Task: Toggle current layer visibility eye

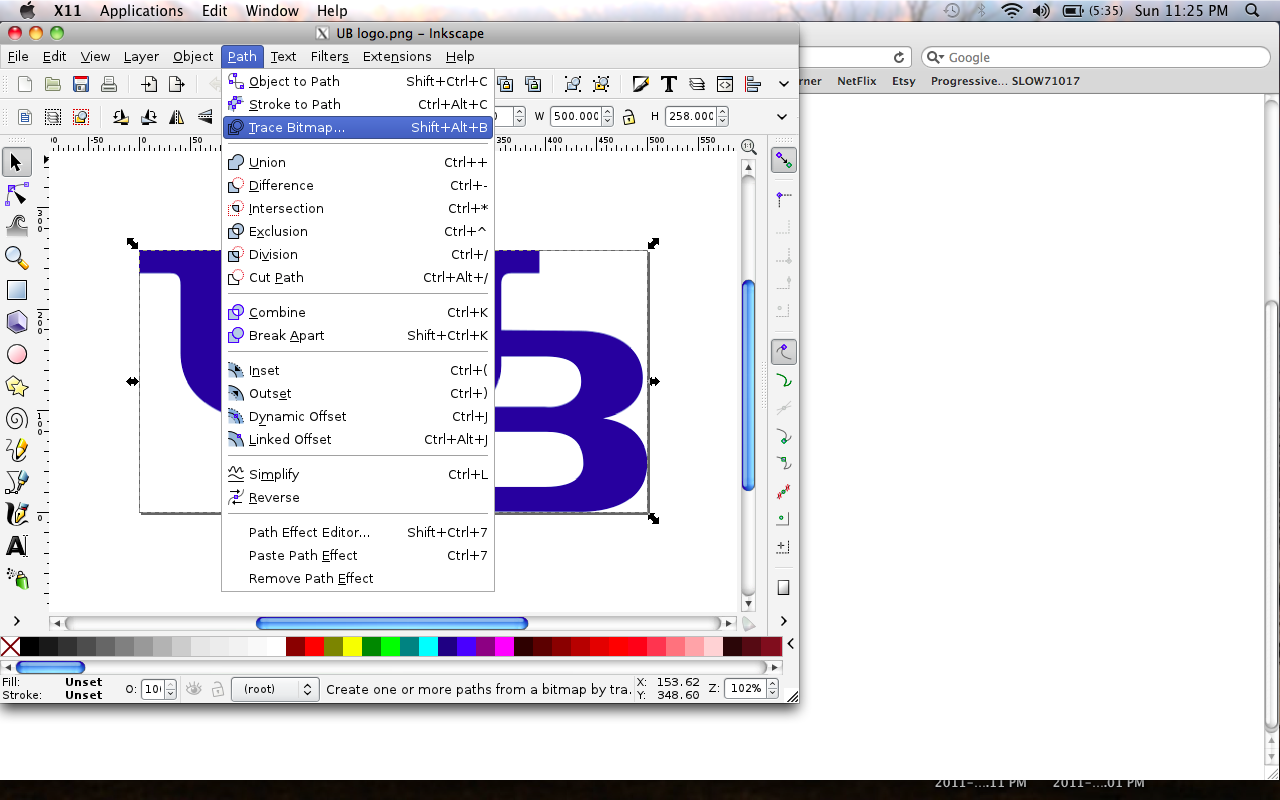Action: click(194, 689)
